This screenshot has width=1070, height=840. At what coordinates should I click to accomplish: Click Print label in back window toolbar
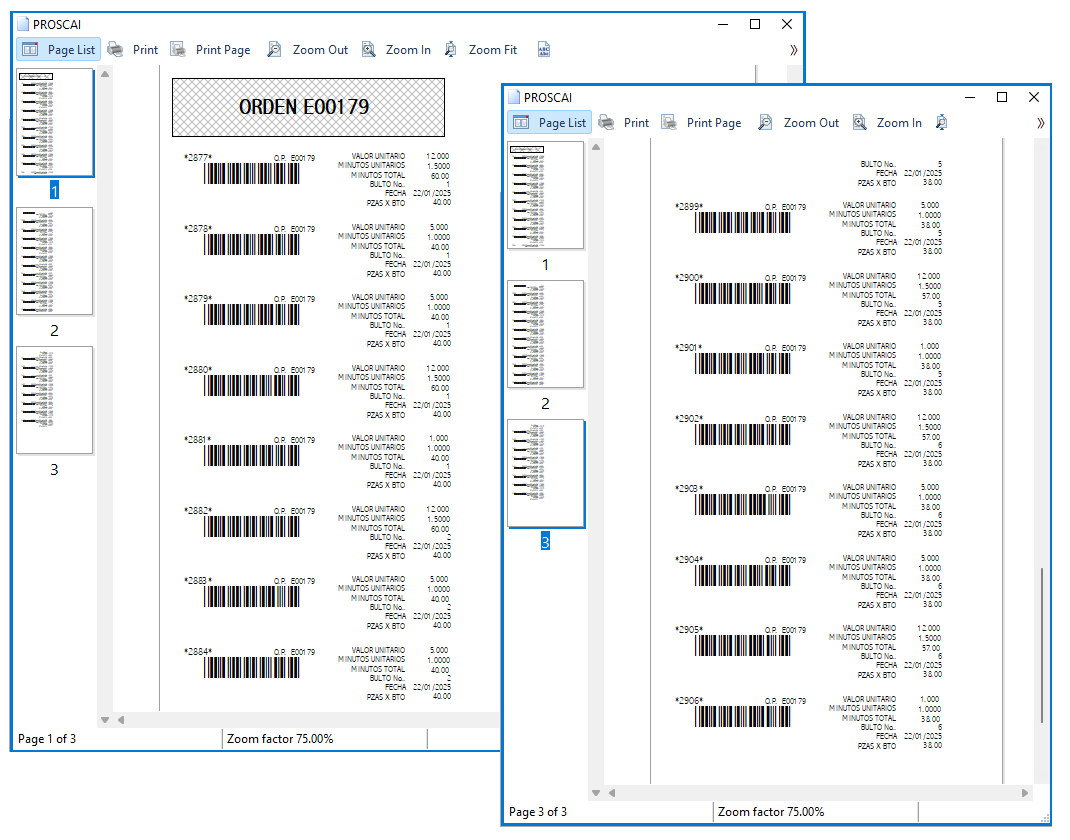coord(145,50)
